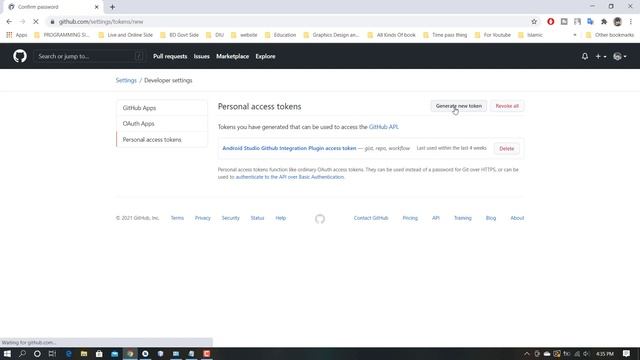
Task: Expand the bookmarks bar overflow arrow
Action: (x=575, y=35)
